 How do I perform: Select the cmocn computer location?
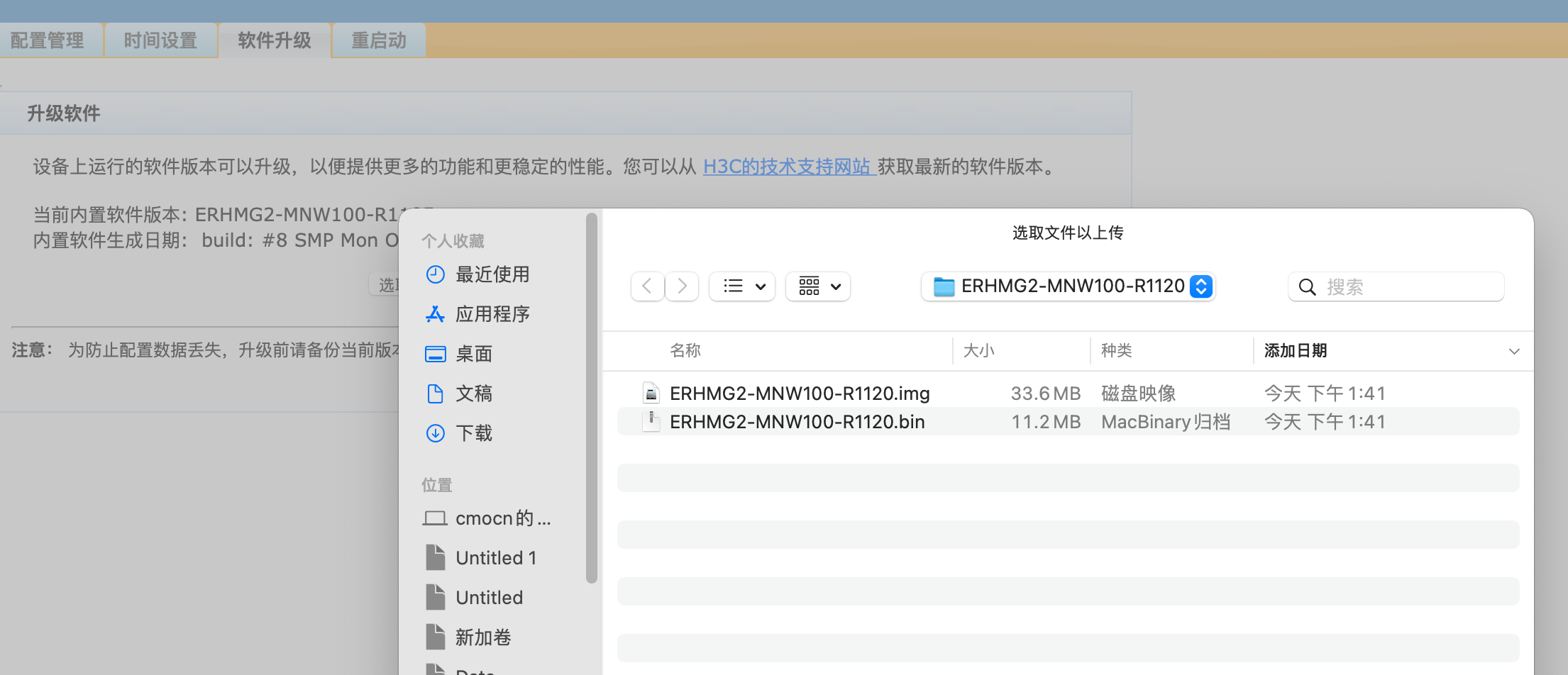[503, 518]
